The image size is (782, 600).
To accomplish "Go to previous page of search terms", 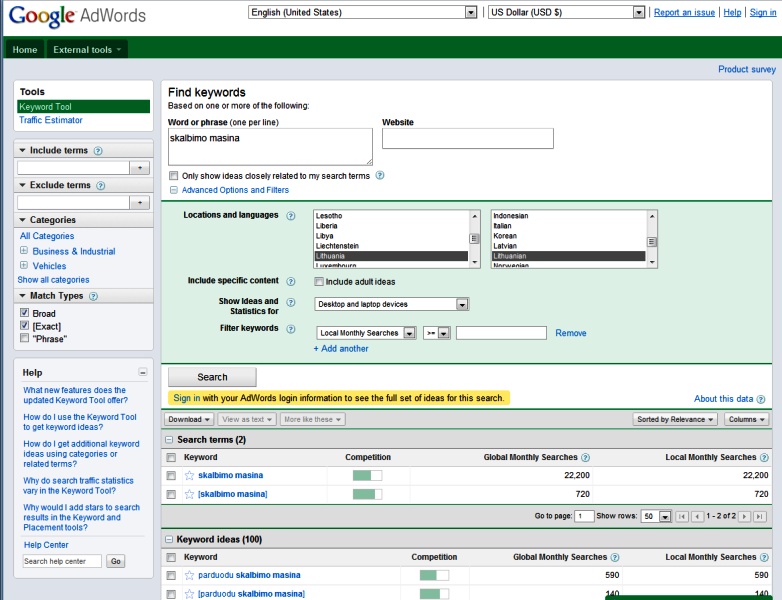I will (x=697, y=516).
